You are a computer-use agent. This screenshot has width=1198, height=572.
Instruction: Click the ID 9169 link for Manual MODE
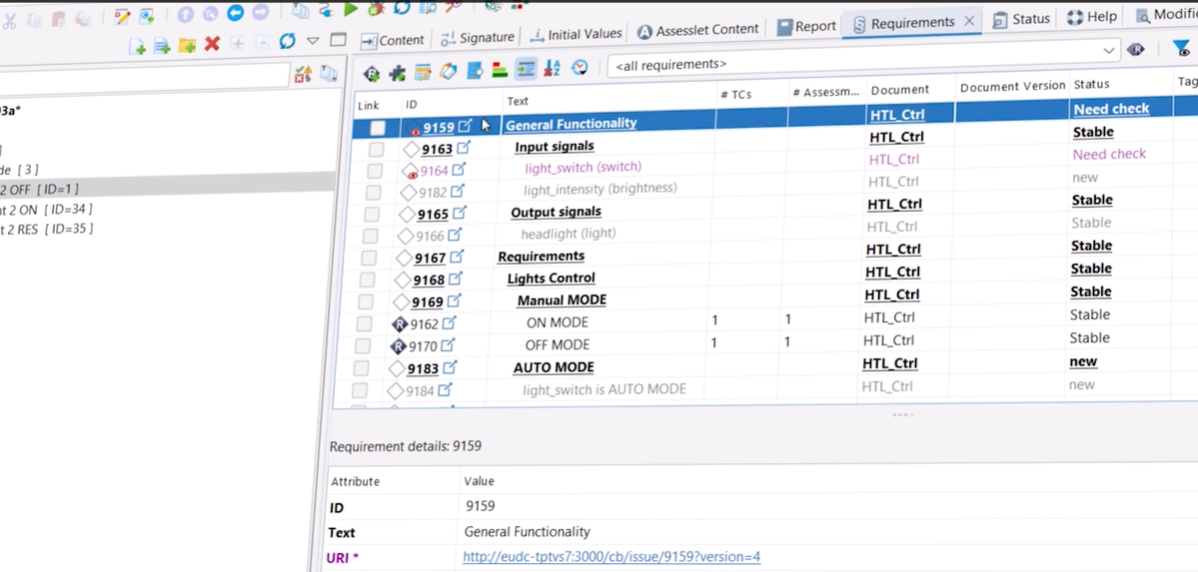click(427, 302)
